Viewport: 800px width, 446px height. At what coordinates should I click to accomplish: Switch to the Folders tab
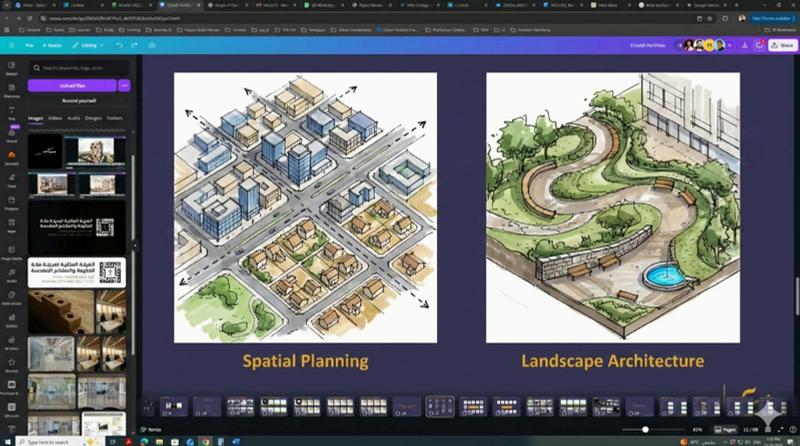pos(115,118)
